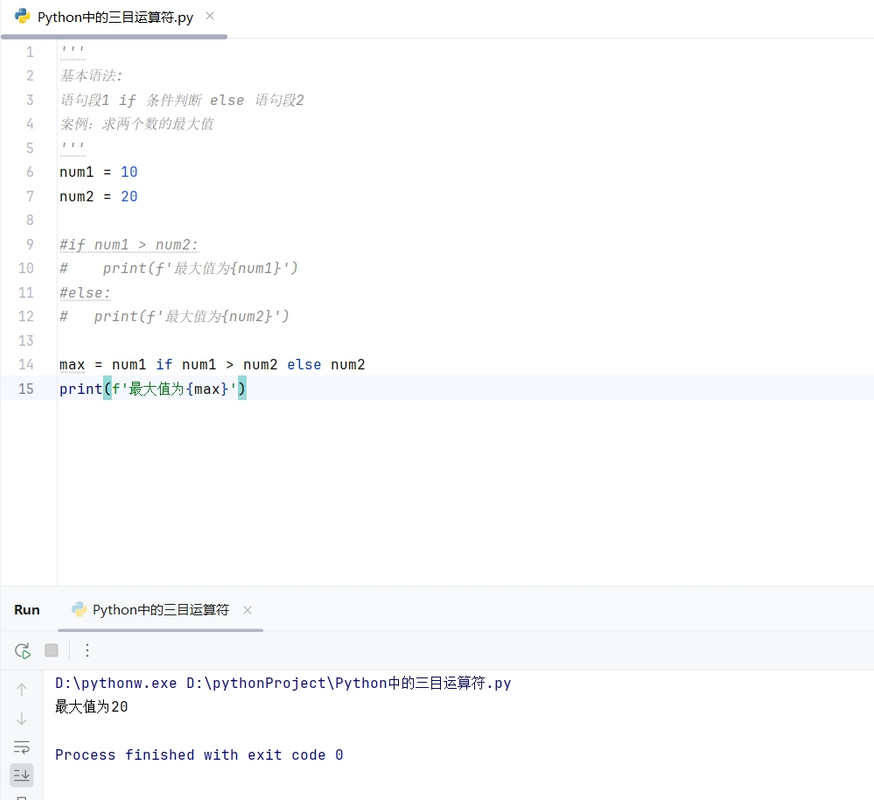Click the 'if' keyword on line 14
The height and width of the screenshot is (800, 874).
164,365
